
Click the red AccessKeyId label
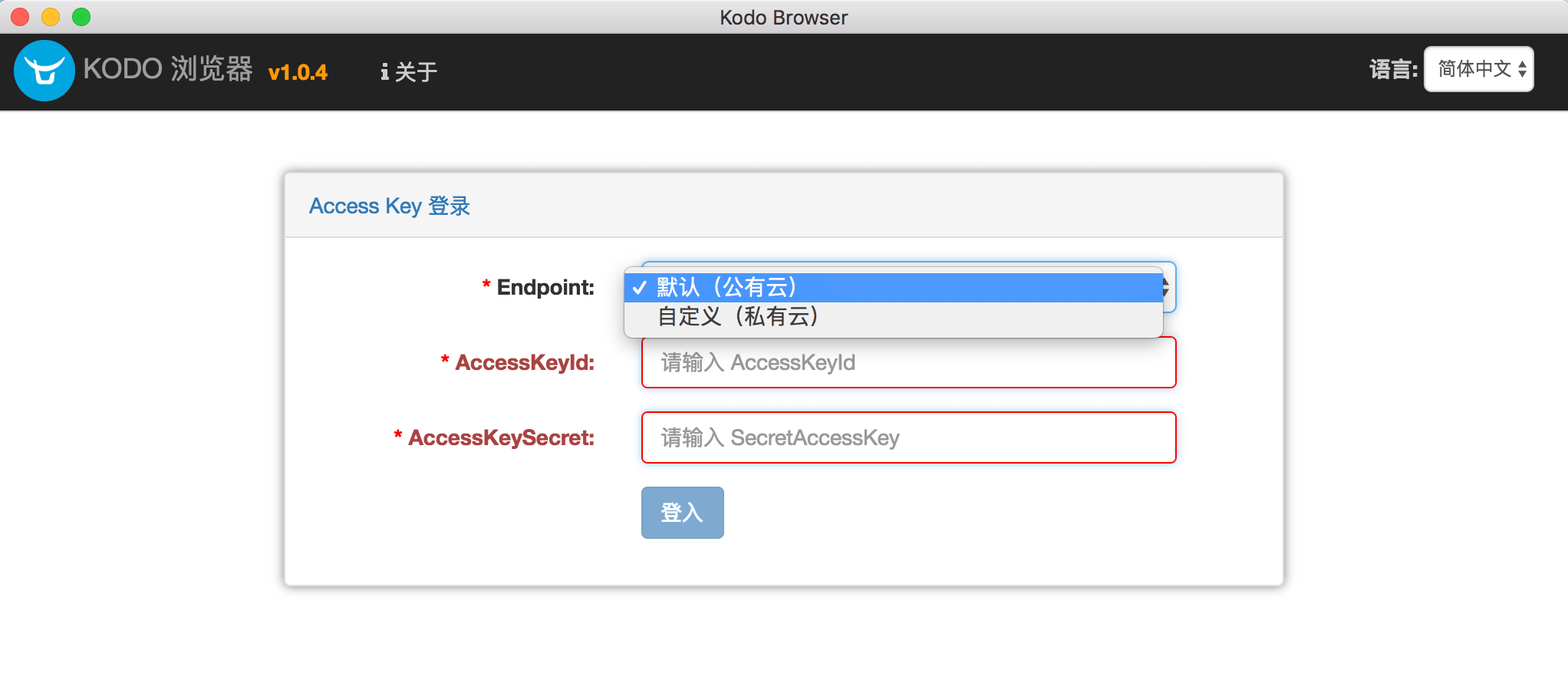525,362
